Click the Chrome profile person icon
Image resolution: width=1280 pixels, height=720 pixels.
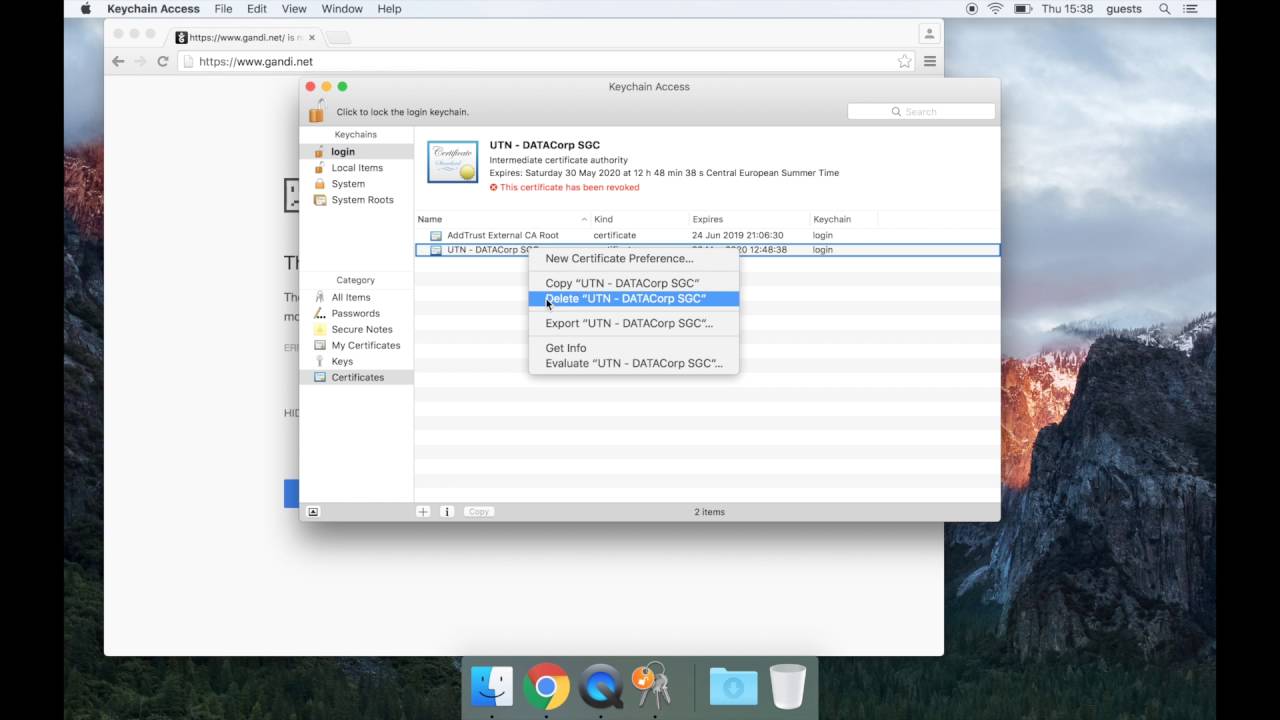point(929,34)
